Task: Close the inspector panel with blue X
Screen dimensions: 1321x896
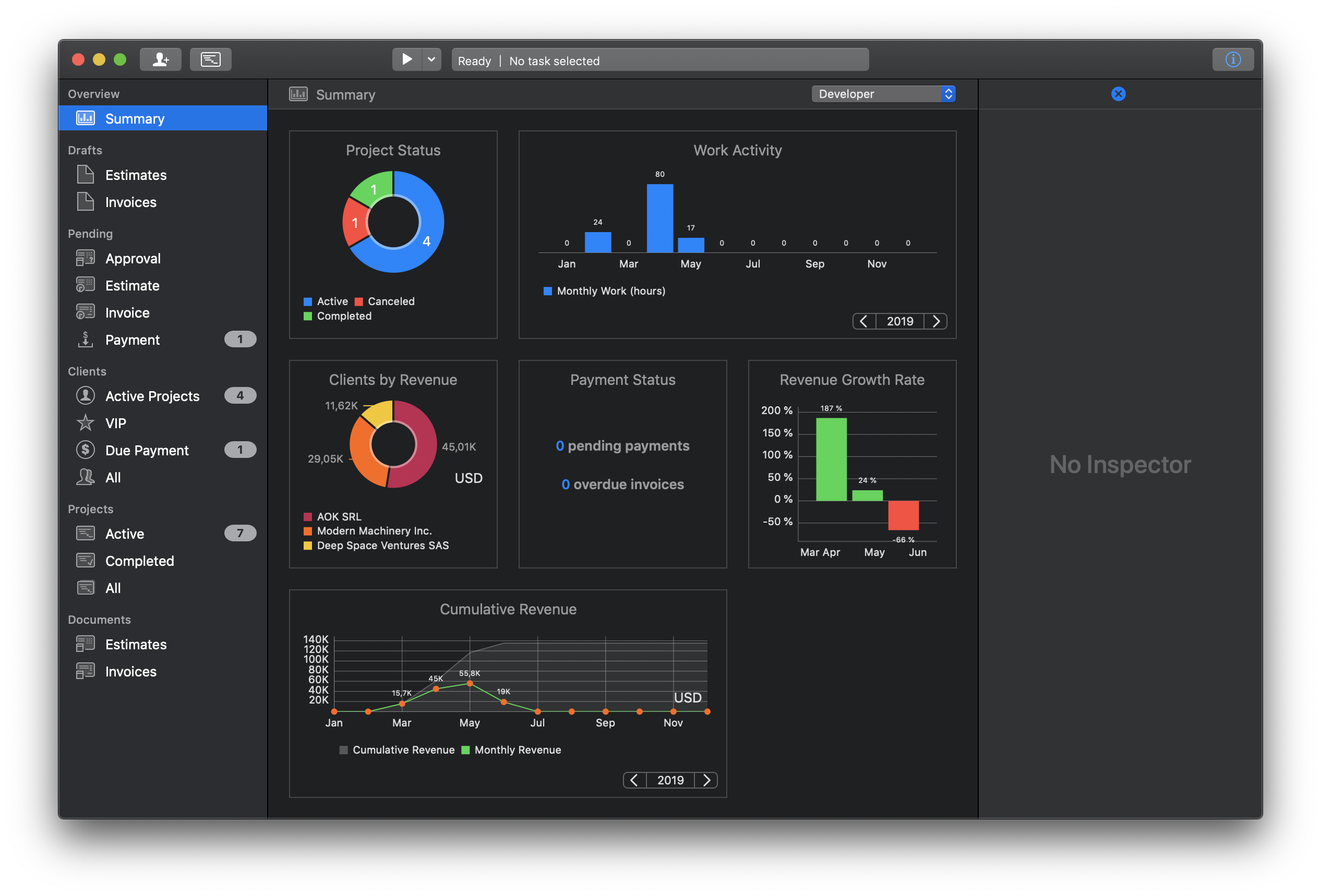Action: 1118,94
